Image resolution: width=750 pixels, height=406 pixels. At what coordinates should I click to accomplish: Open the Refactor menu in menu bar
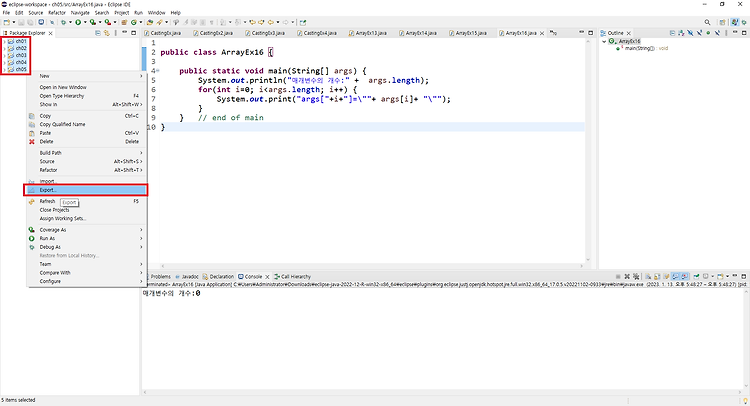[57, 13]
